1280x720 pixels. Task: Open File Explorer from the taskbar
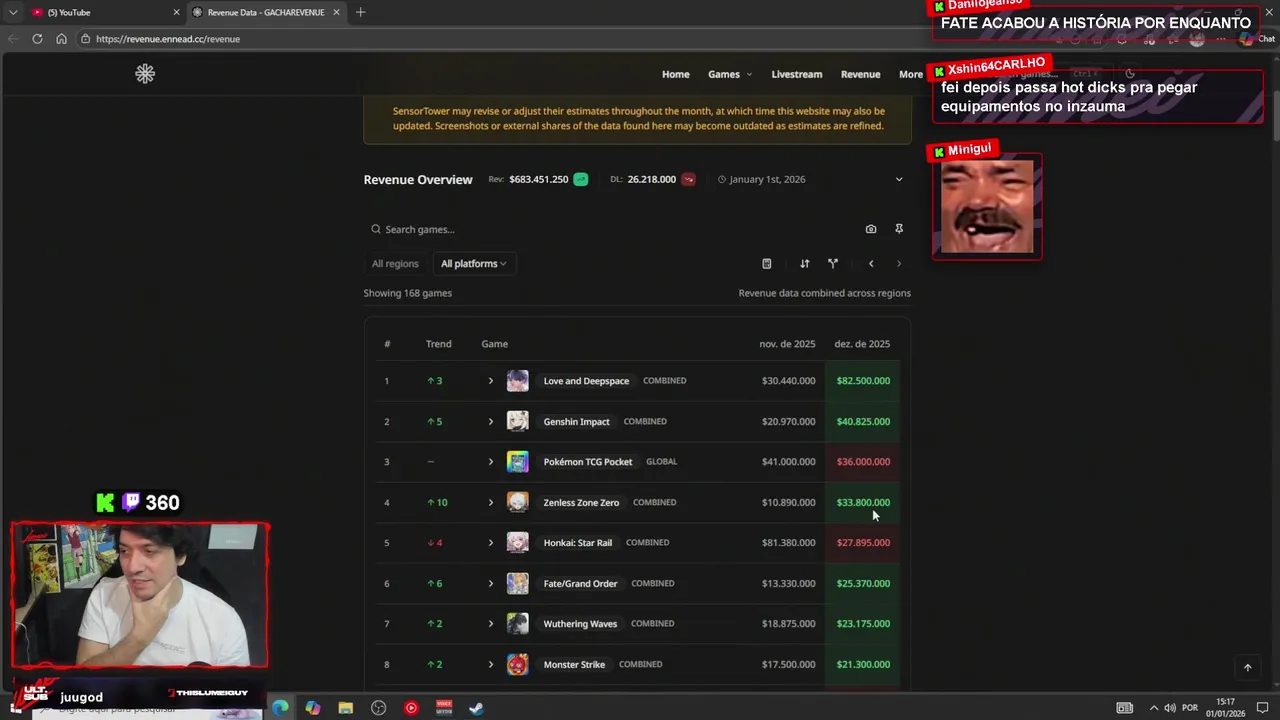click(x=345, y=708)
